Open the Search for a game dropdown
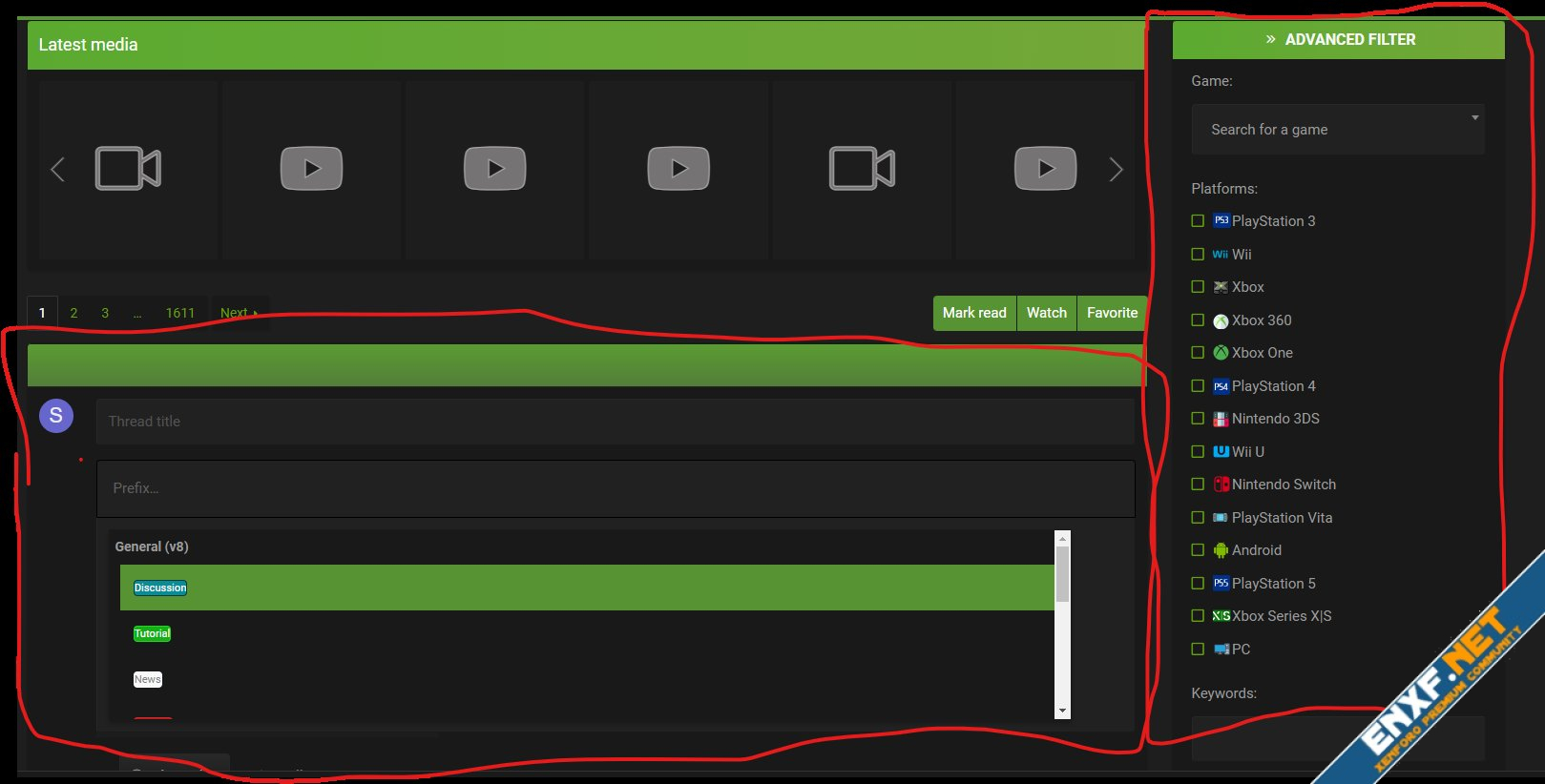Image resolution: width=1545 pixels, height=784 pixels. click(x=1338, y=130)
